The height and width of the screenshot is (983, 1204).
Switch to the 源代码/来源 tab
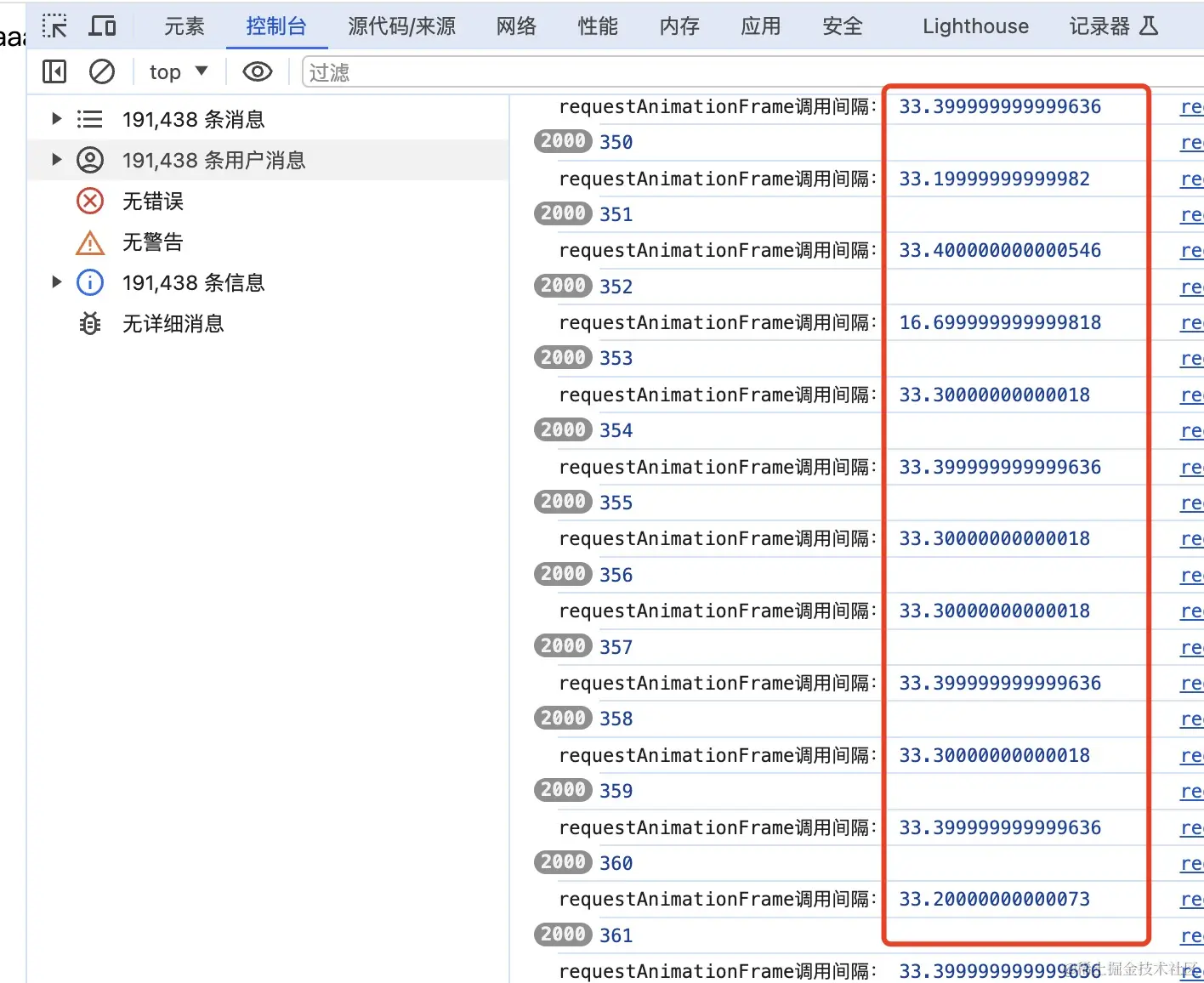pos(401,26)
